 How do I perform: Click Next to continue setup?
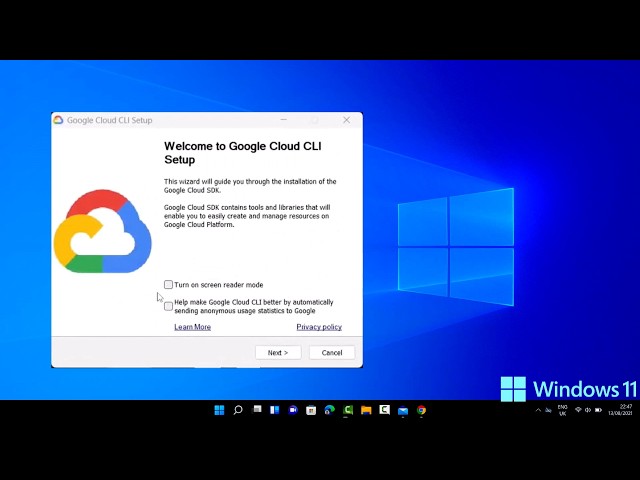(x=278, y=353)
